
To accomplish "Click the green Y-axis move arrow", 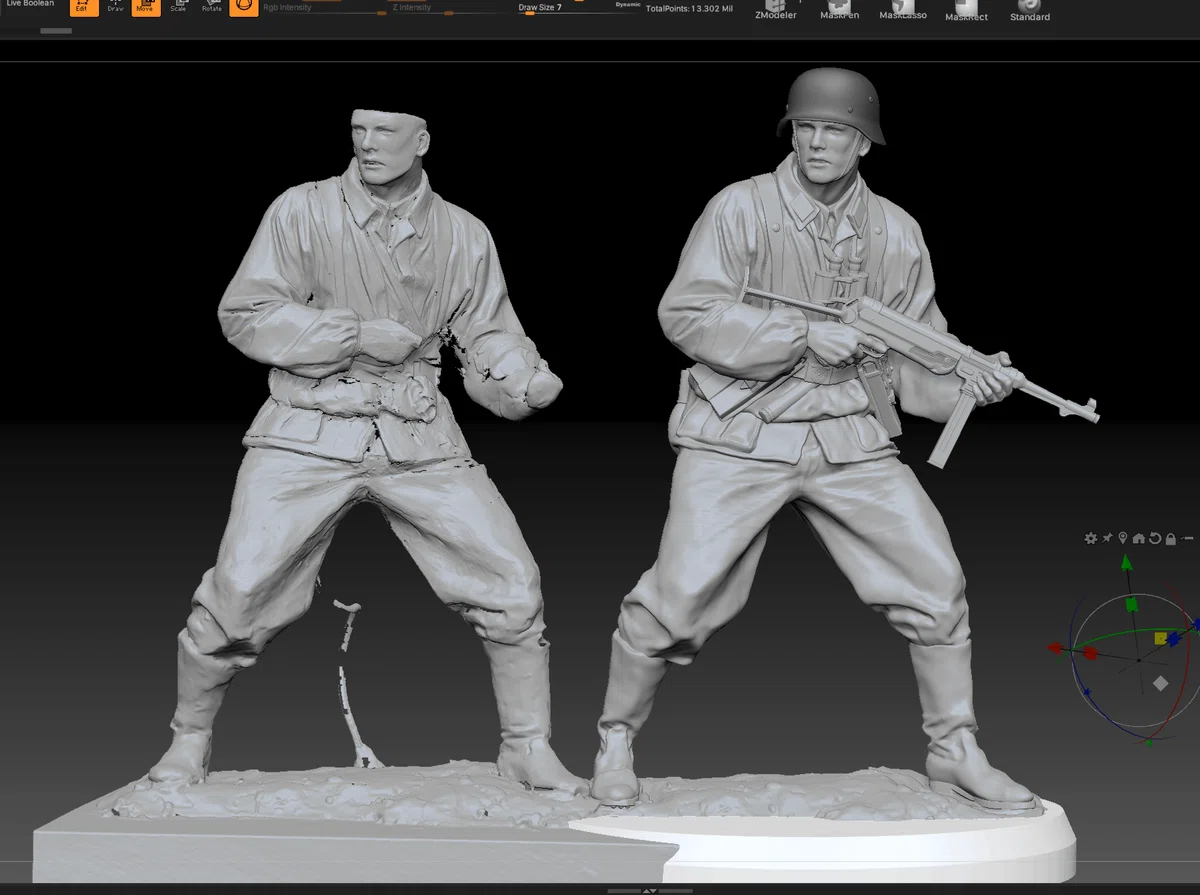I will pyautogui.click(x=1127, y=565).
